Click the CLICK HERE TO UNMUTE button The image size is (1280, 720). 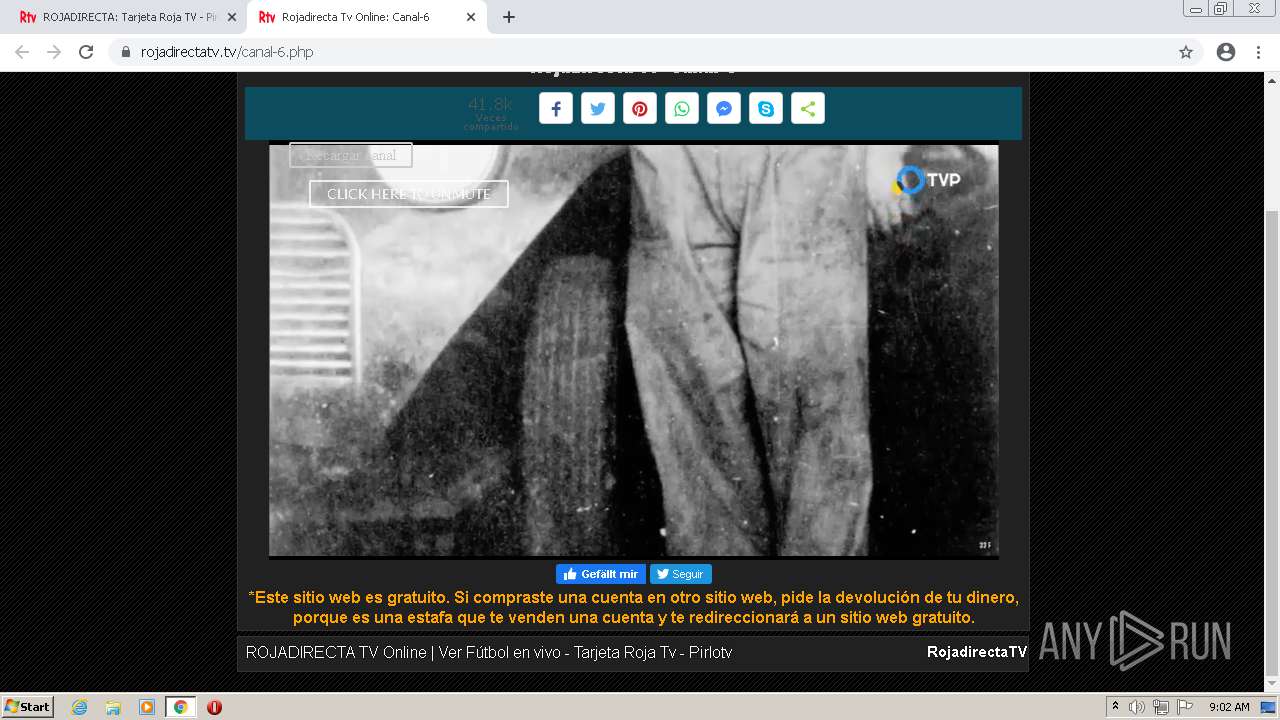click(409, 194)
